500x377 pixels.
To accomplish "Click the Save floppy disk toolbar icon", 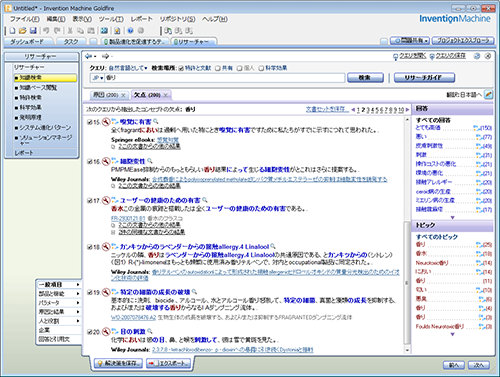I will pos(33,31).
